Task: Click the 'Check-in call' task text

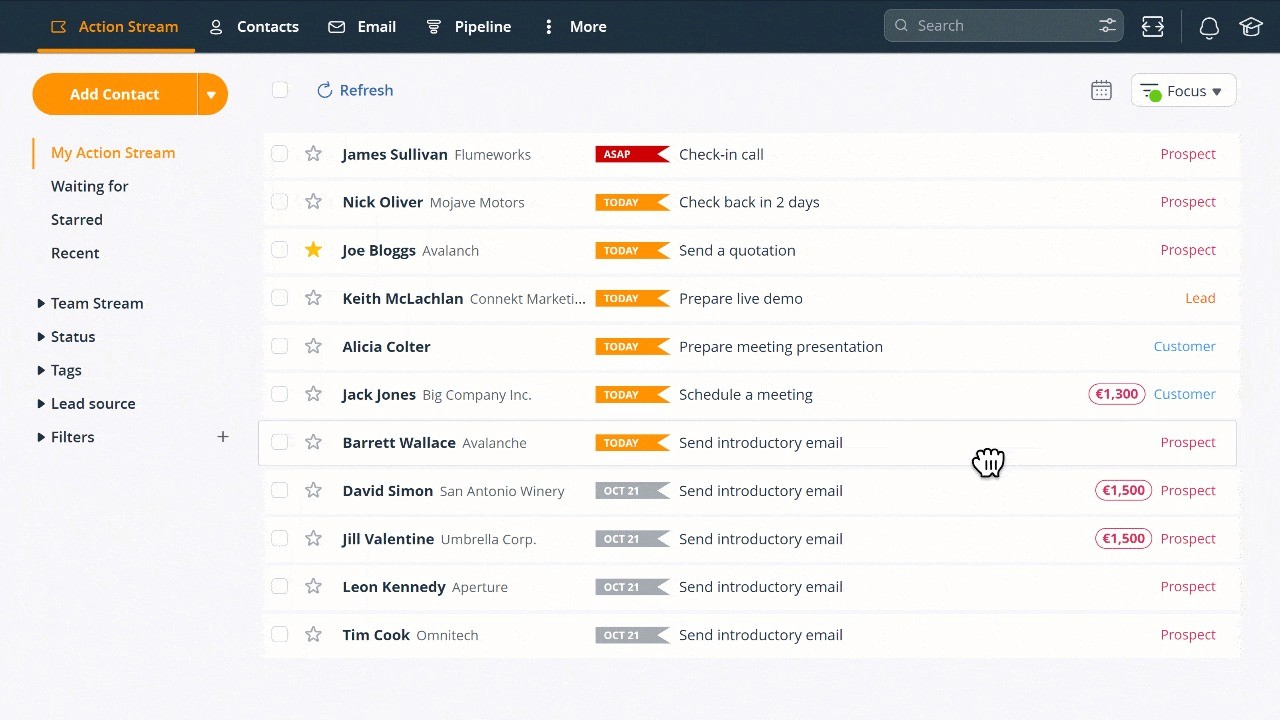Action: (x=721, y=154)
